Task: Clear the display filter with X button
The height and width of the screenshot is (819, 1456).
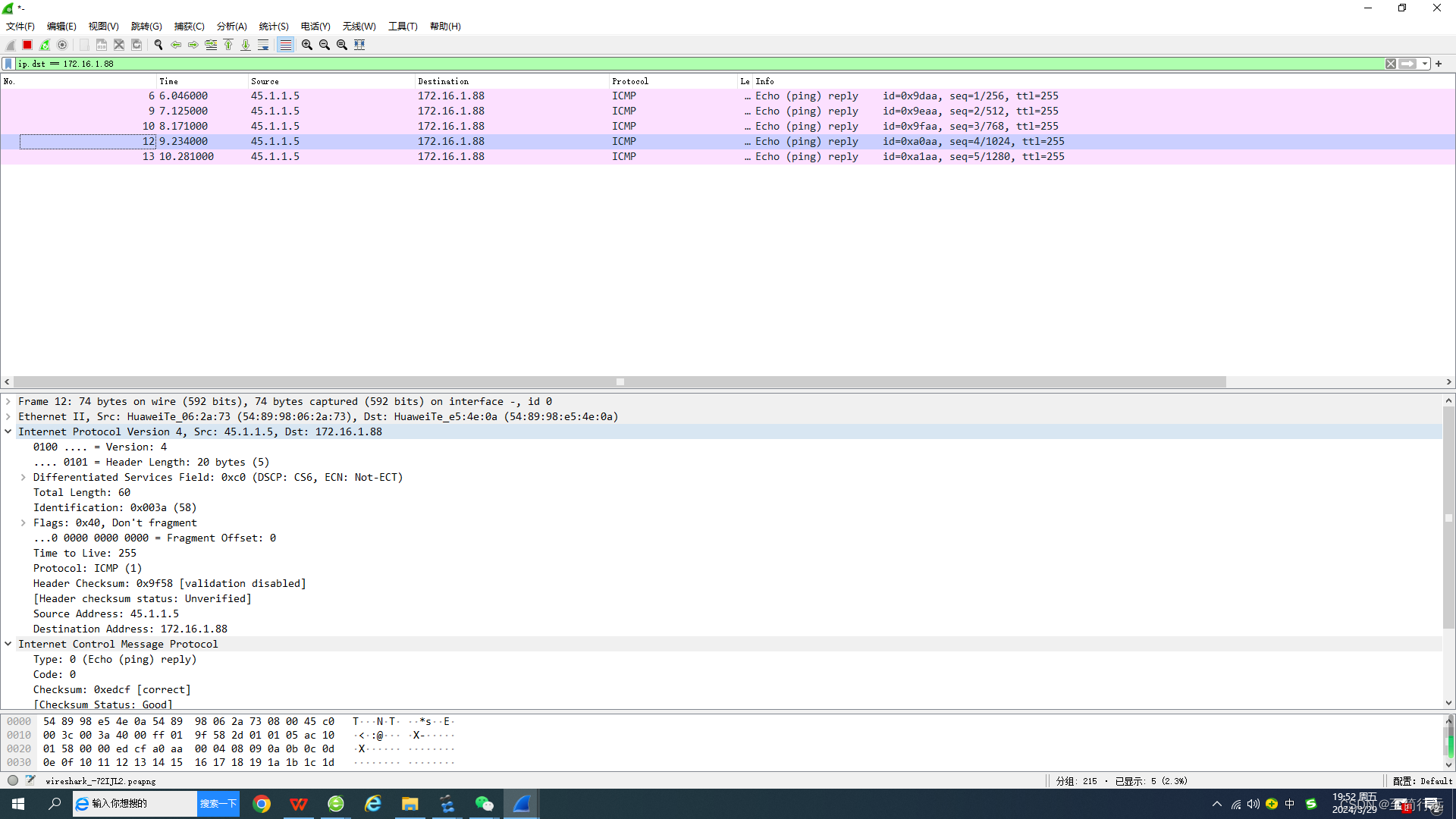Action: click(1391, 64)
